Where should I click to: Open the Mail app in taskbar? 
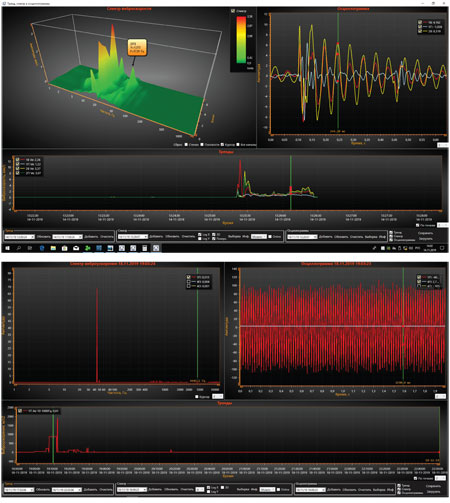point(76,248)
